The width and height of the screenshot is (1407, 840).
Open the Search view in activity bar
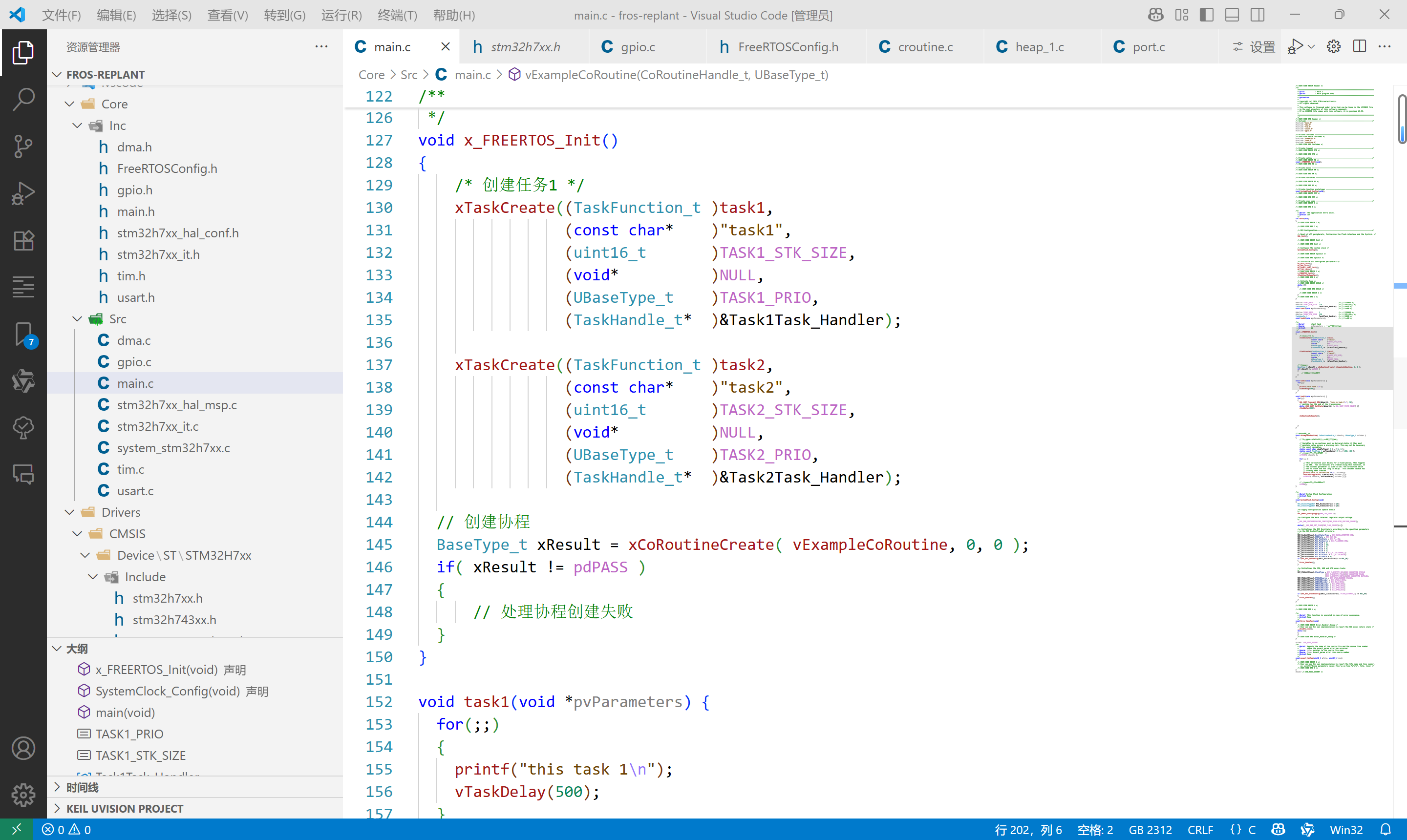23,100
